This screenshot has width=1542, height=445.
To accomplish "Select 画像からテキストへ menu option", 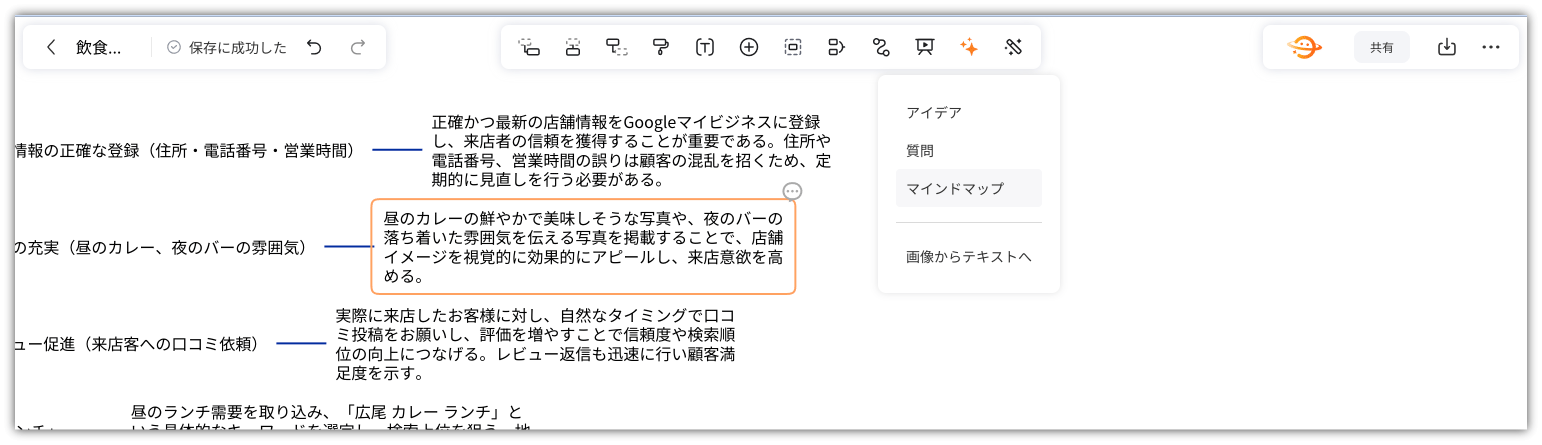I will pos(968,257).
